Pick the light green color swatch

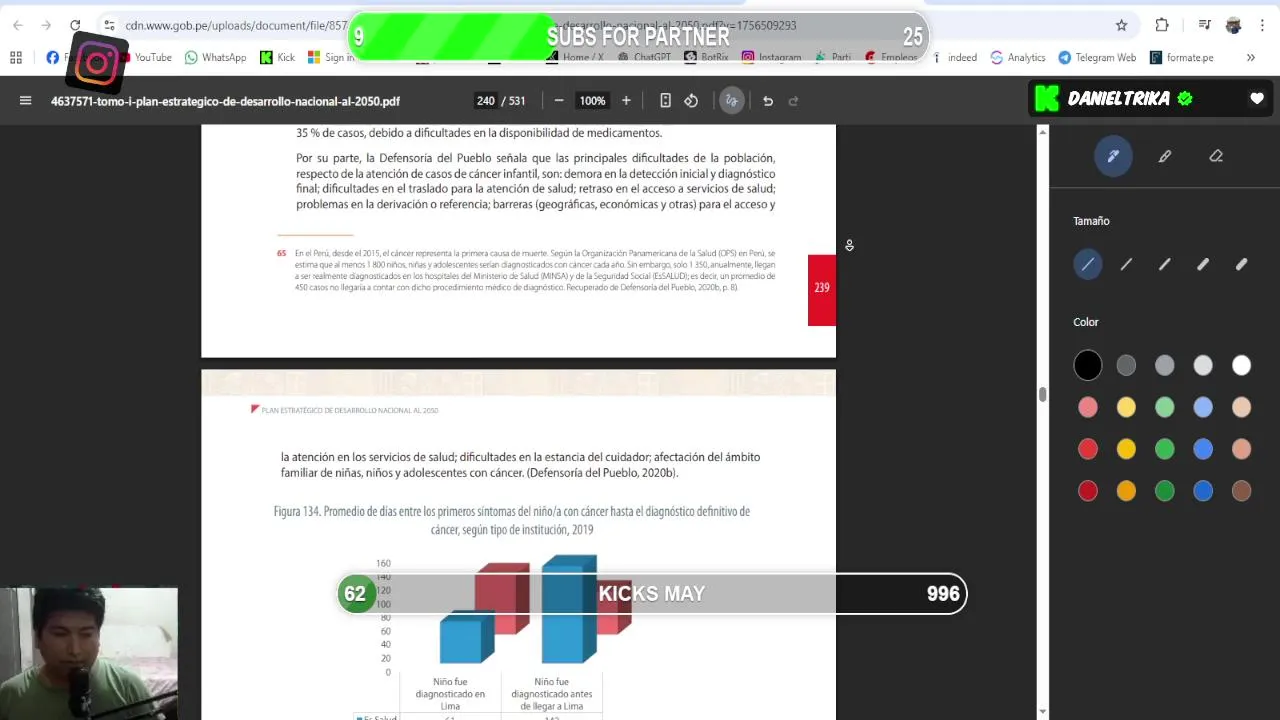tap(1165, 408)
